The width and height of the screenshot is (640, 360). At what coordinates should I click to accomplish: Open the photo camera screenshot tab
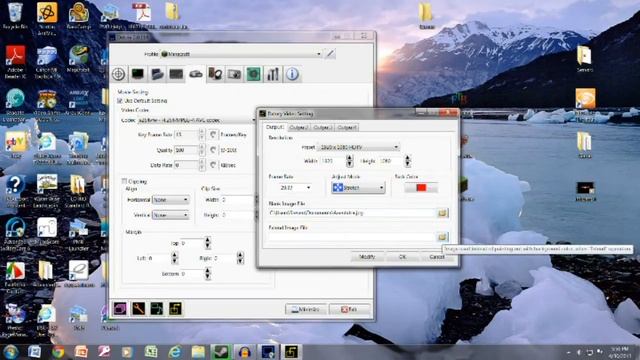pos(234,74)
